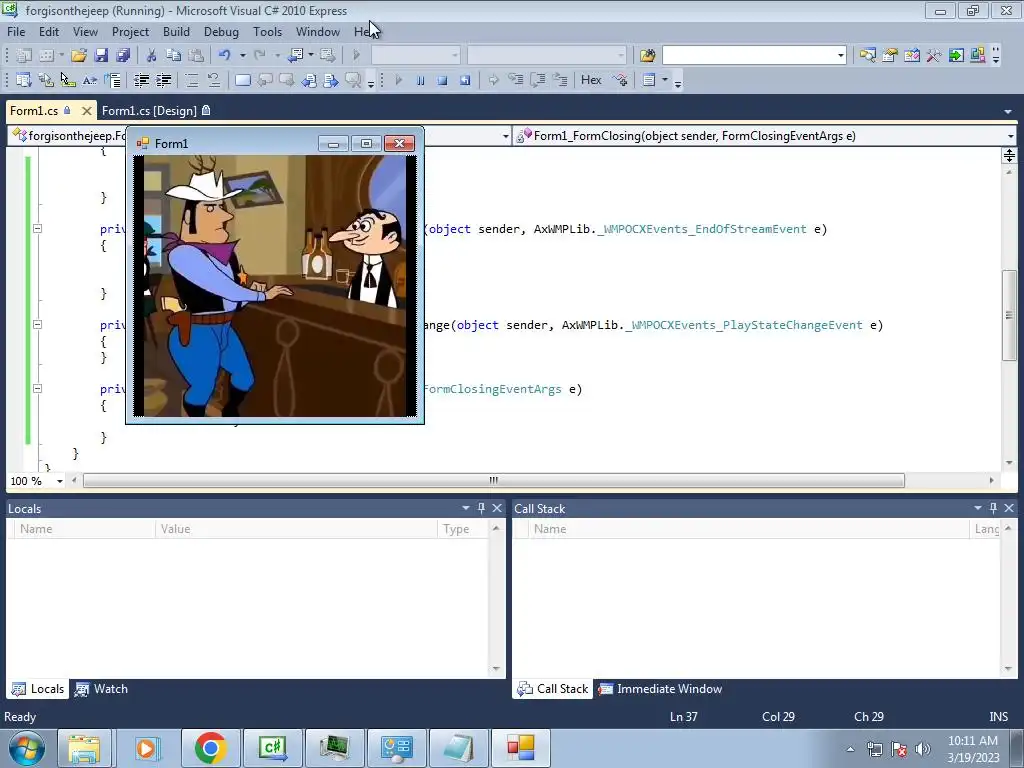Open Call Stack window position dropdown
The width and height of the screenshot is (1024, 768).
click(978, 507)
